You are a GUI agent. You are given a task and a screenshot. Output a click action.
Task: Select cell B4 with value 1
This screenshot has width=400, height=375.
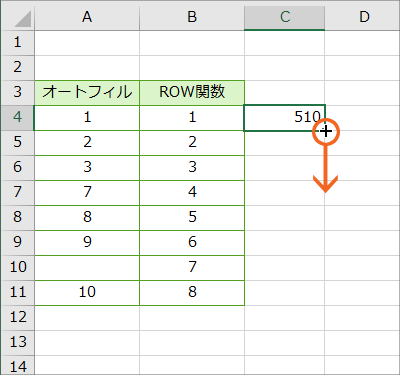point(192,118)
